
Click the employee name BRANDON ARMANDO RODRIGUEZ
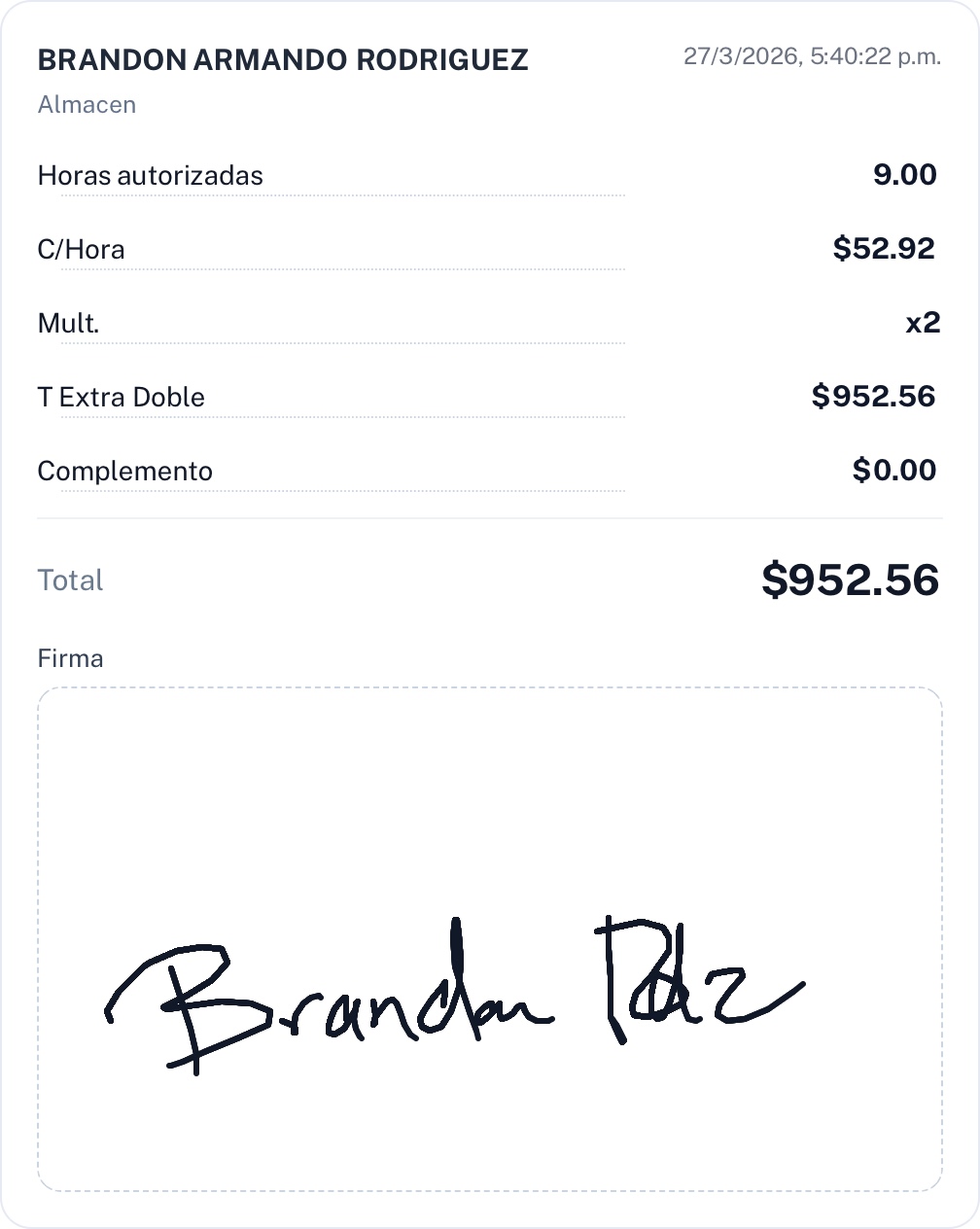(x=283, y=60)
